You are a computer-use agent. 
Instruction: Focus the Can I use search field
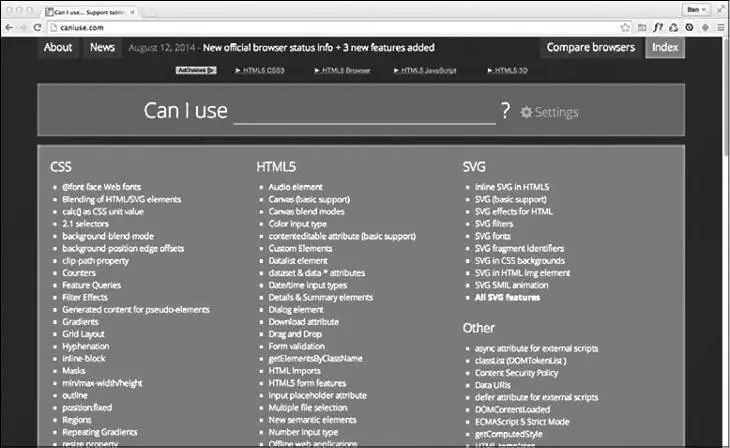click(x=365, y=112)
